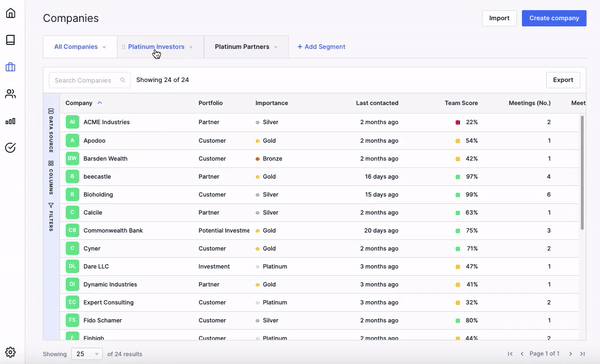Toggle sort arrow on Company column
Image resolution: width=600 pixels, height=364 pixels.
point(100,103)
